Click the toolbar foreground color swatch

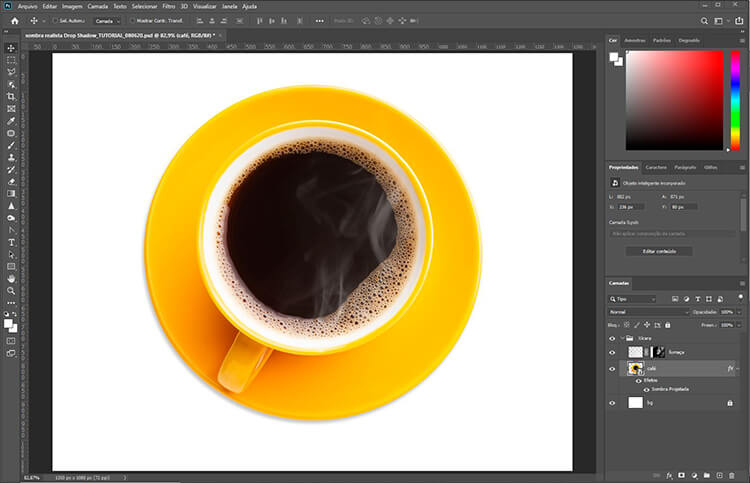click(8, 324)
